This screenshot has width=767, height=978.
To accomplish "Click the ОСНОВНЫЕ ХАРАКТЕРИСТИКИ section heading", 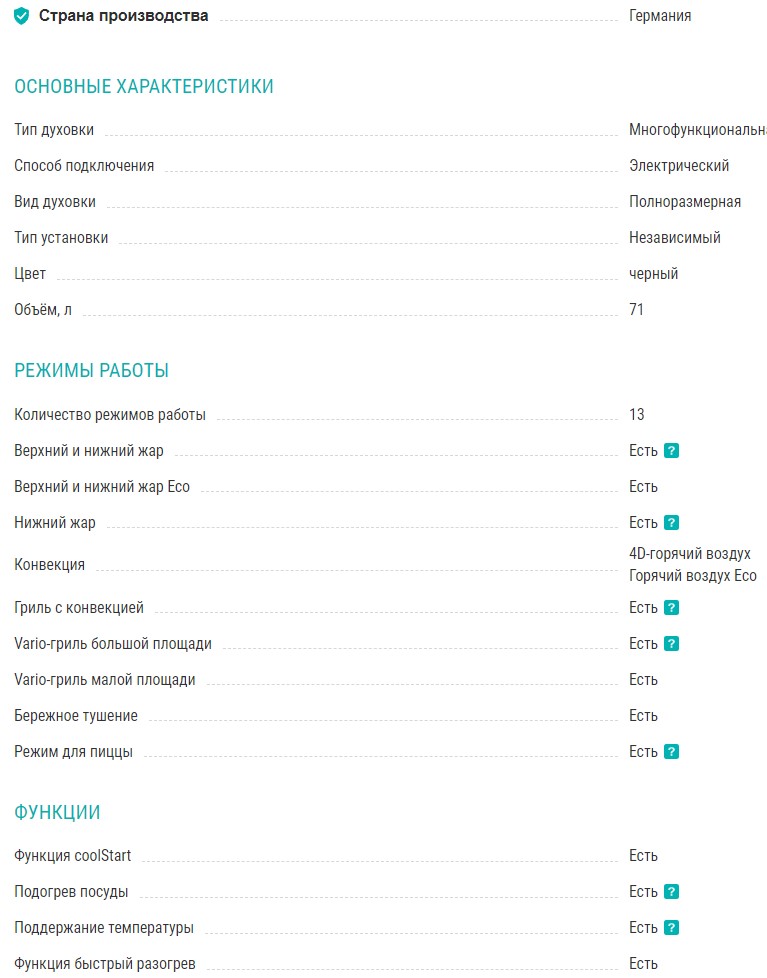I will point(144,87).
